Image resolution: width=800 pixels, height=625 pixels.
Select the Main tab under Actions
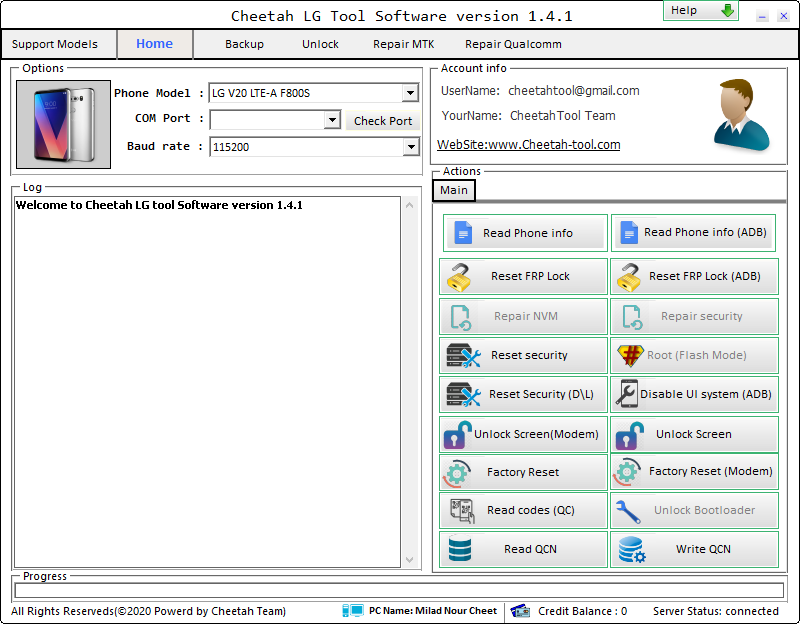tap(454, 190)
